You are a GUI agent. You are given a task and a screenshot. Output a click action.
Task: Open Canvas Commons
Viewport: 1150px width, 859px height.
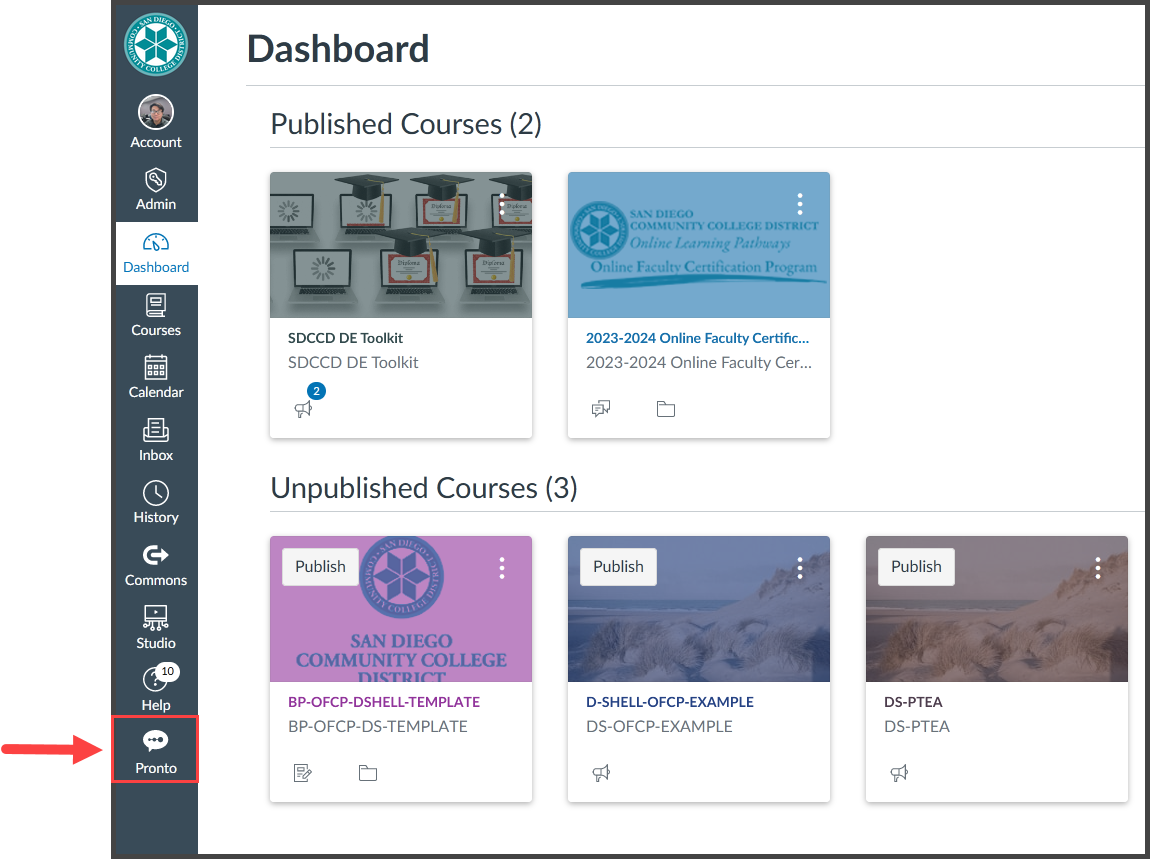click(x=155, y=565)
